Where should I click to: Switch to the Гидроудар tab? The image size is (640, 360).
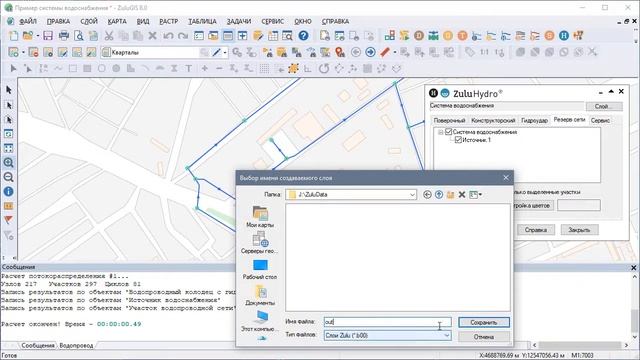534,120
